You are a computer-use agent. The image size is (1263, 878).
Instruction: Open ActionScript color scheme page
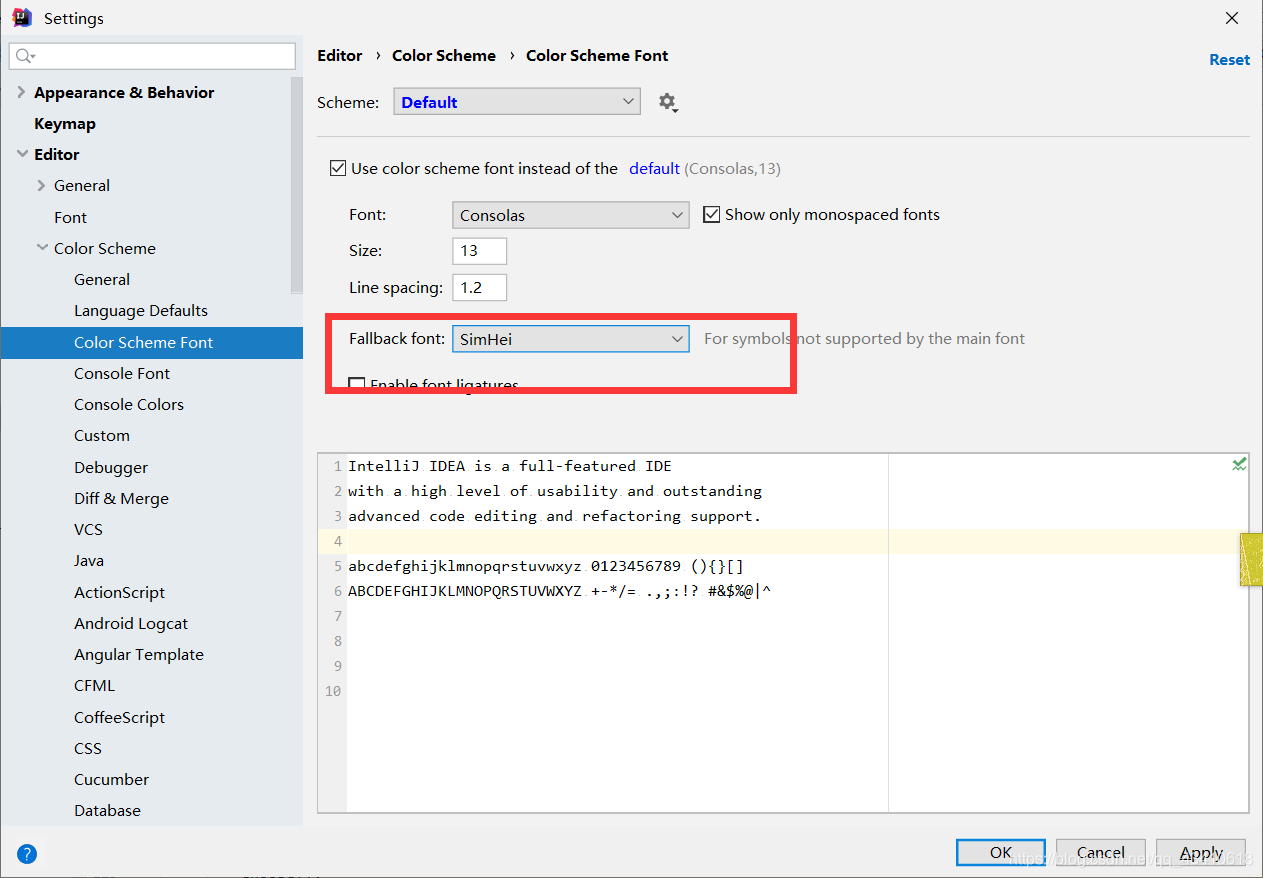(x=119, y=592)
